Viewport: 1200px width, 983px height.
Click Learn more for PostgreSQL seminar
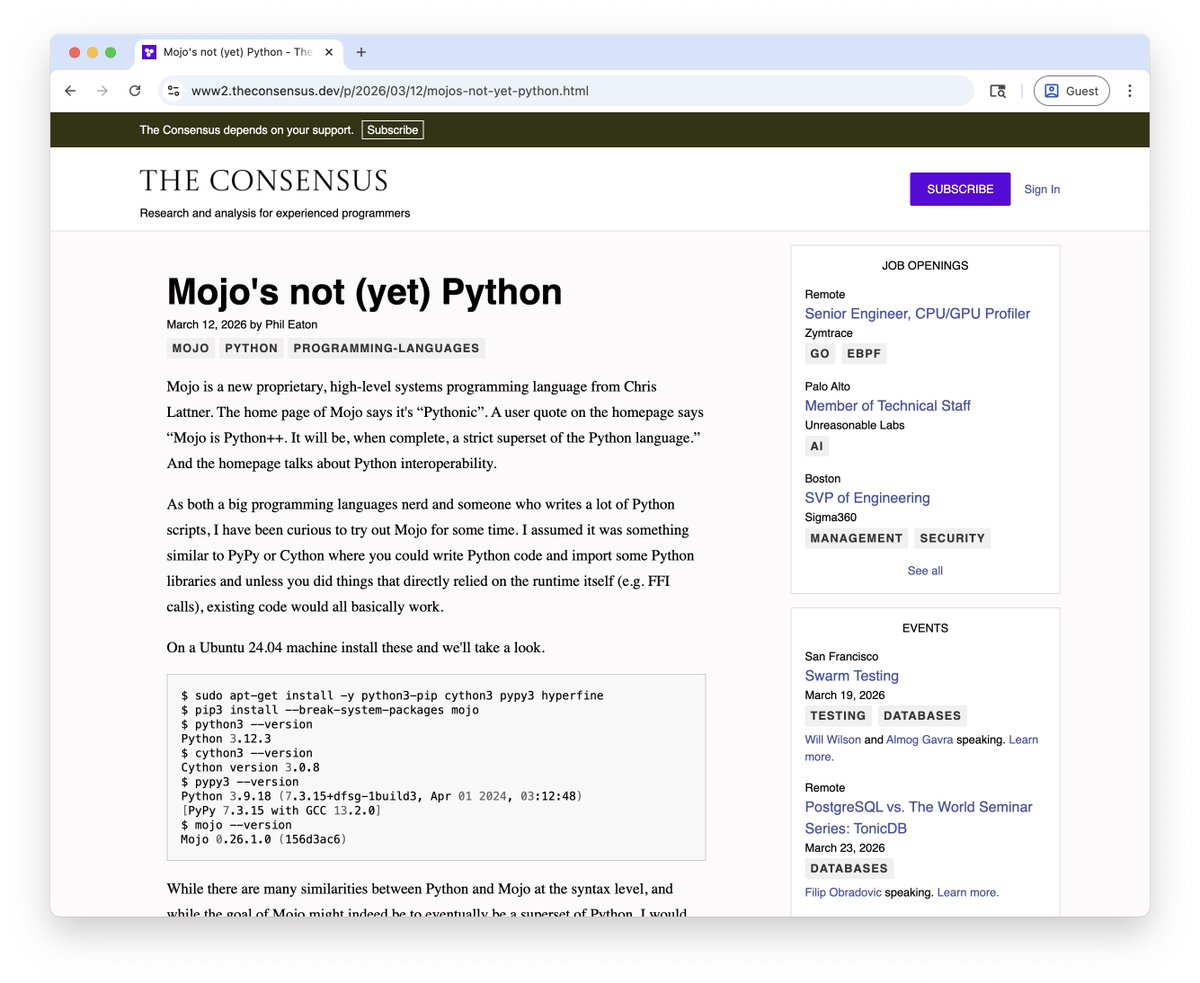click(968, 892)
